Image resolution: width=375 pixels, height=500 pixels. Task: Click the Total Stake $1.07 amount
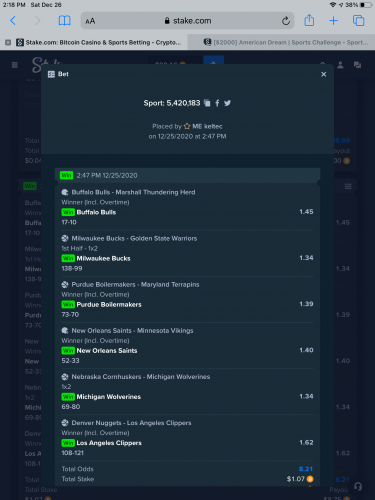(x=296, y=479)
